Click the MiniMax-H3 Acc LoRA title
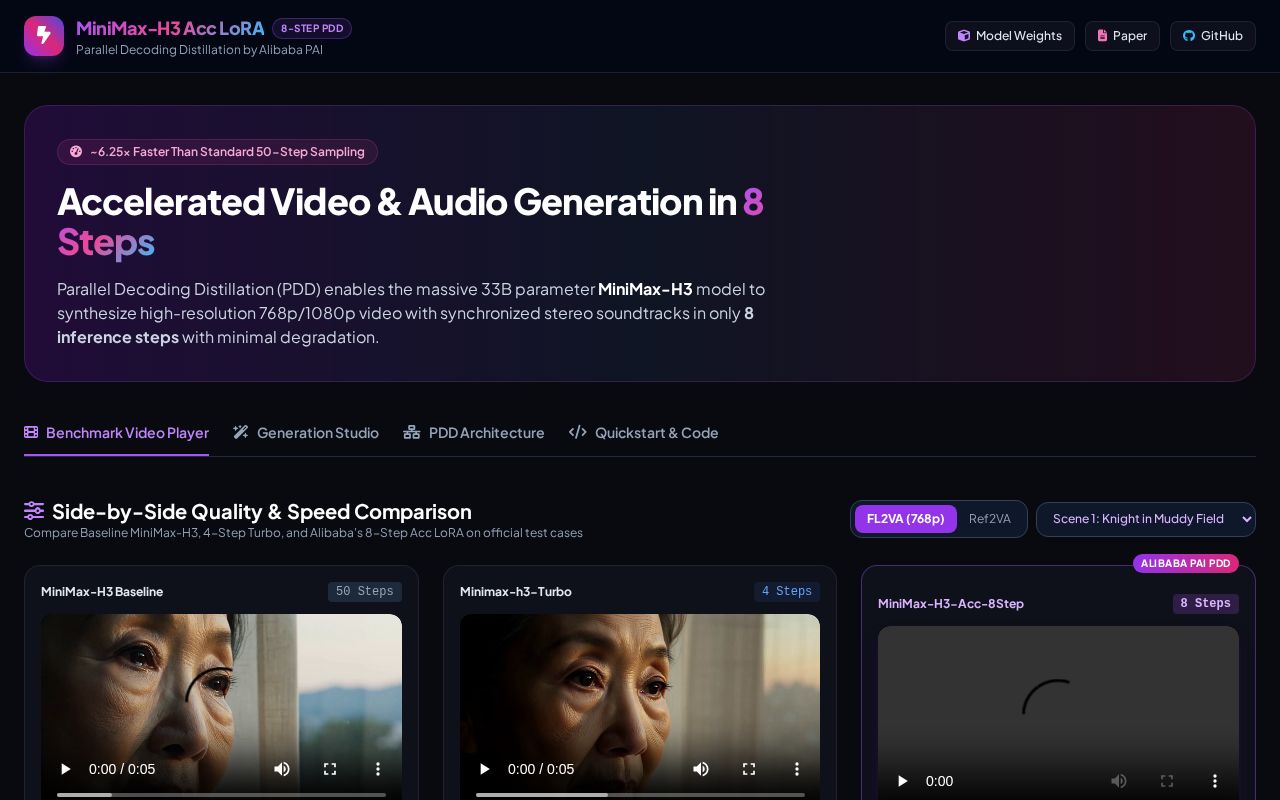 coord(170,28)
